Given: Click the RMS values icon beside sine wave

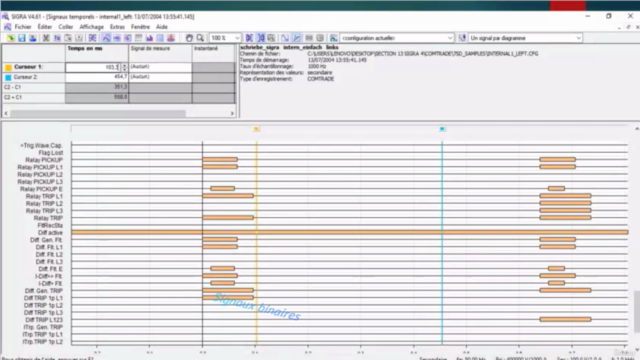Looking at the screenshot, I should pyautogui.click(x=296, y=38).
